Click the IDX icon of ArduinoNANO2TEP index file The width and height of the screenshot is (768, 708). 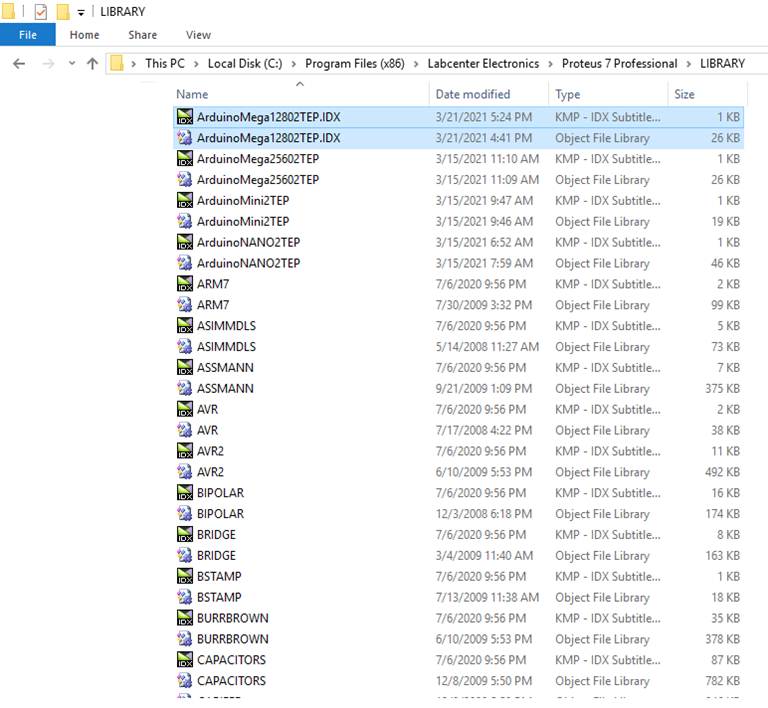(x=184, y=243)
